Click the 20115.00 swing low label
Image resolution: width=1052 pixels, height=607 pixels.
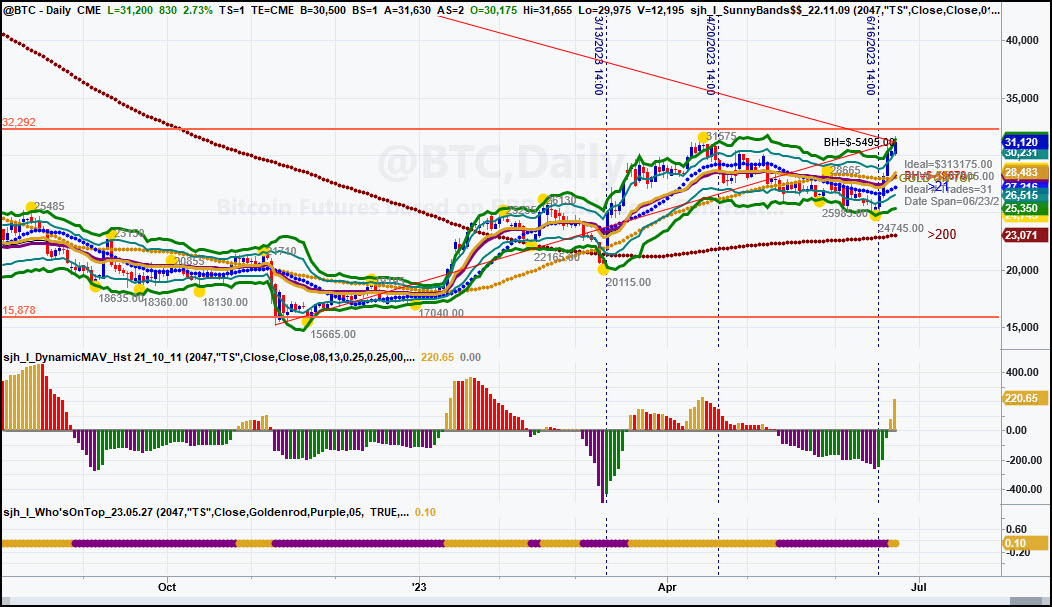tap(628, 282)
